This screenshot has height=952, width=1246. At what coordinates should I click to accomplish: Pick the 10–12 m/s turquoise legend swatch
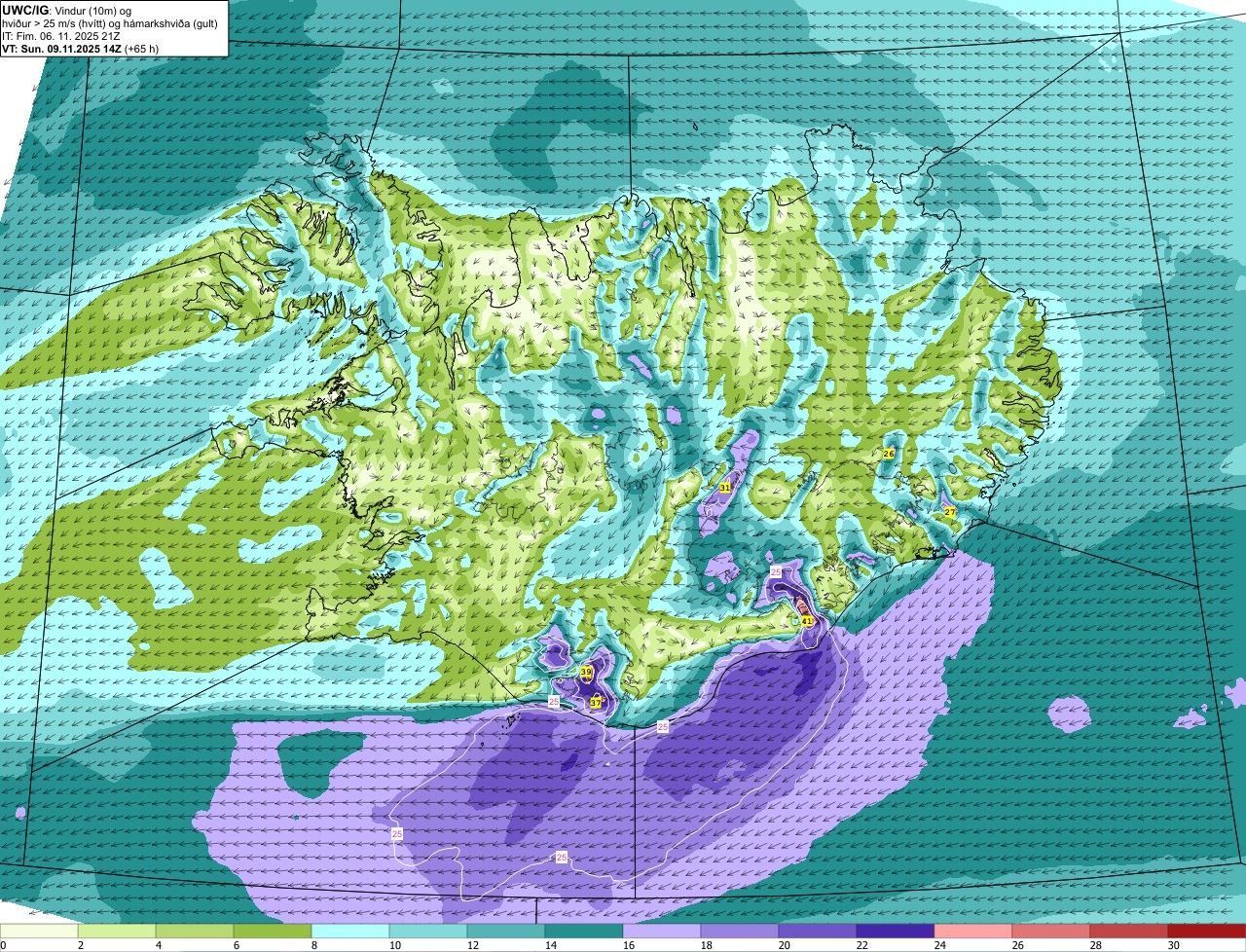(x=428, y=931)
